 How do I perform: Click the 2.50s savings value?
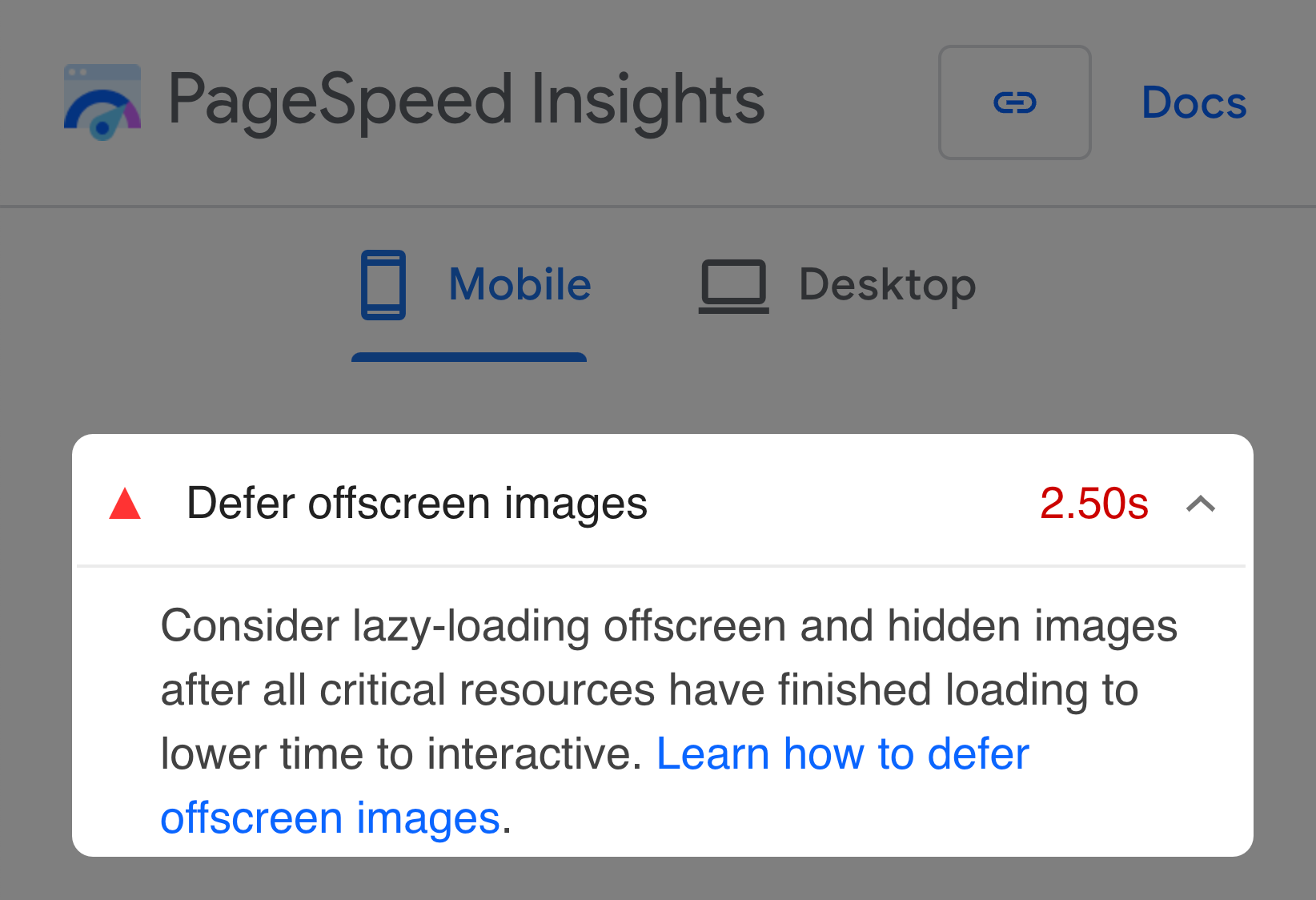[1093, 504]
